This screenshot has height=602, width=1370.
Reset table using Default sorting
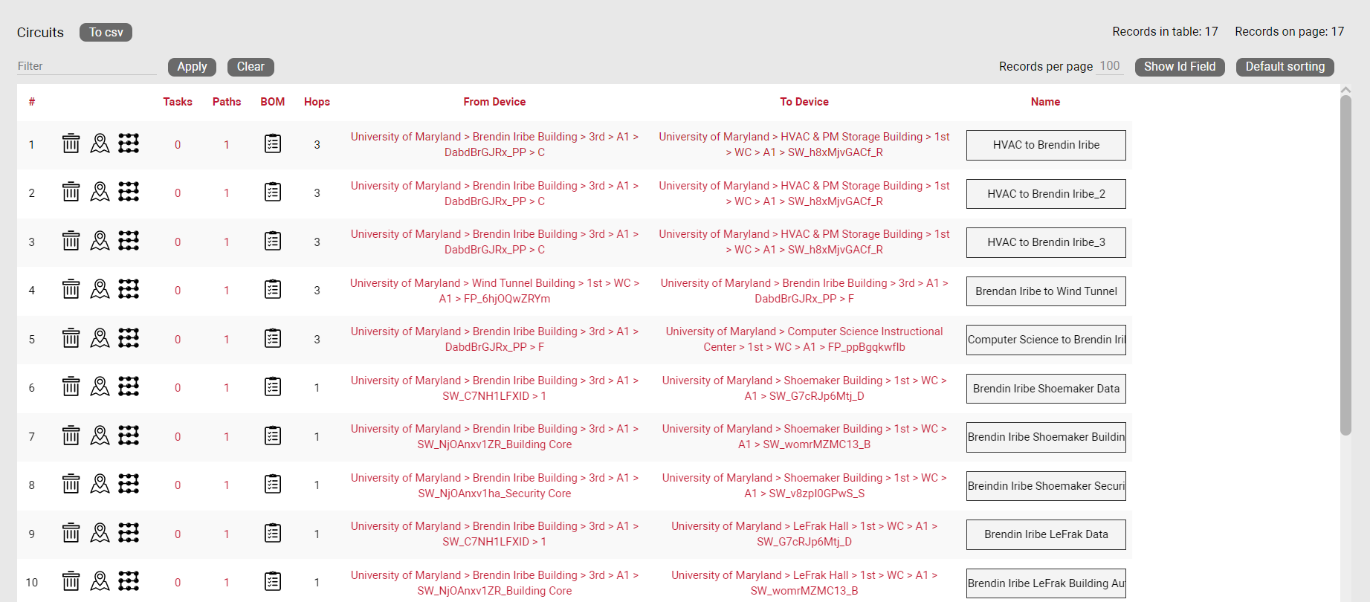(x=1284, y=67)
